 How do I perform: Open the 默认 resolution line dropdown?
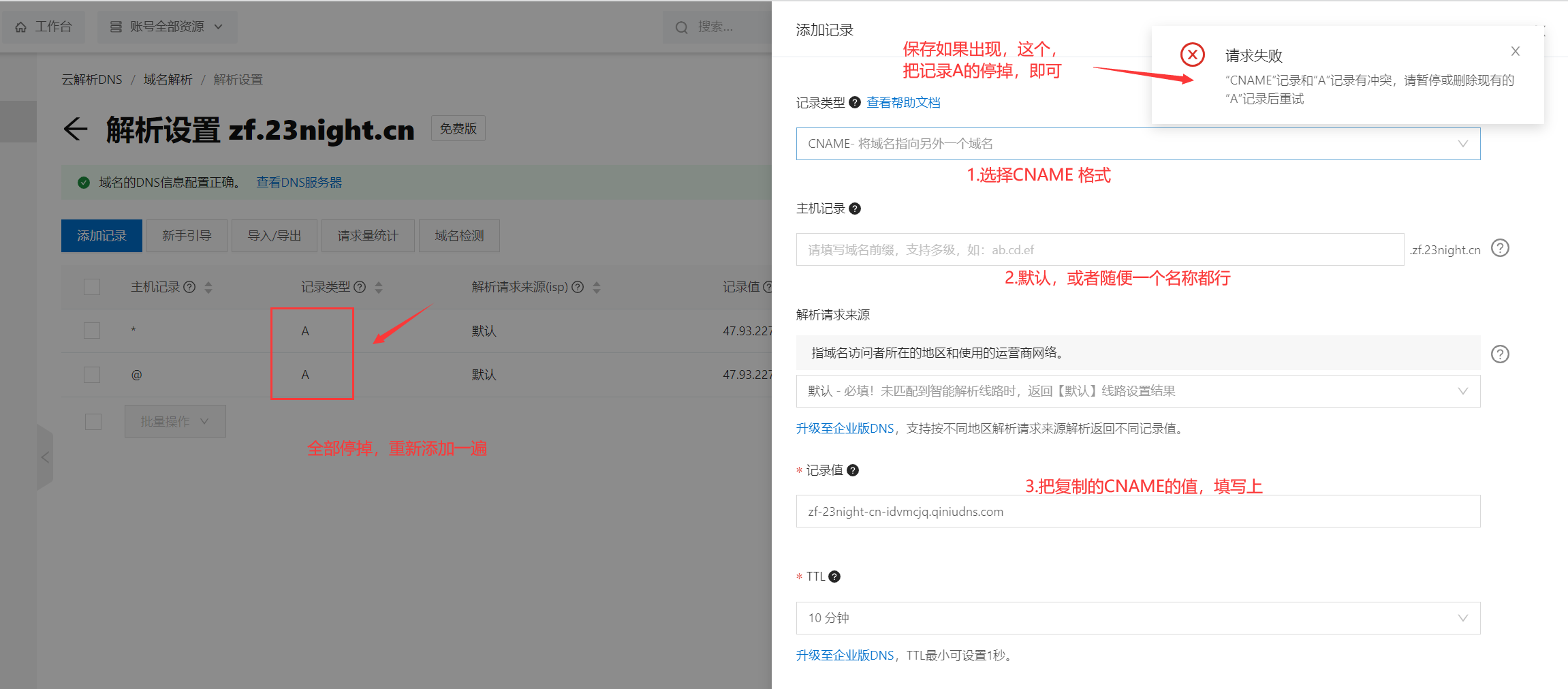(x=1138, y=391)
